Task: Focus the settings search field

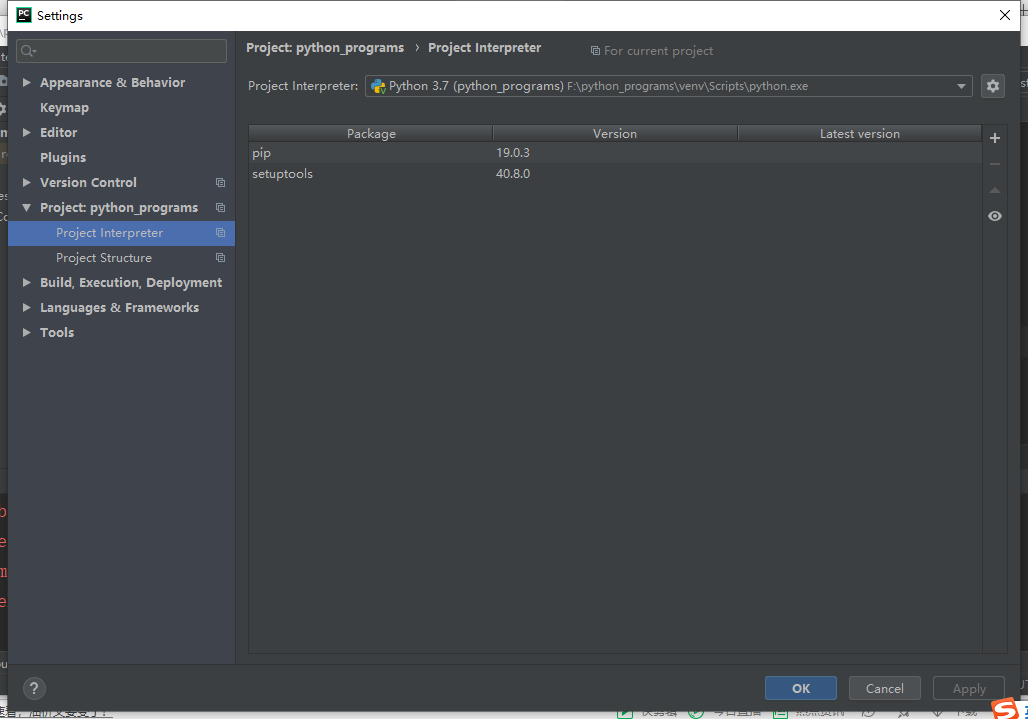Action: 121,50
